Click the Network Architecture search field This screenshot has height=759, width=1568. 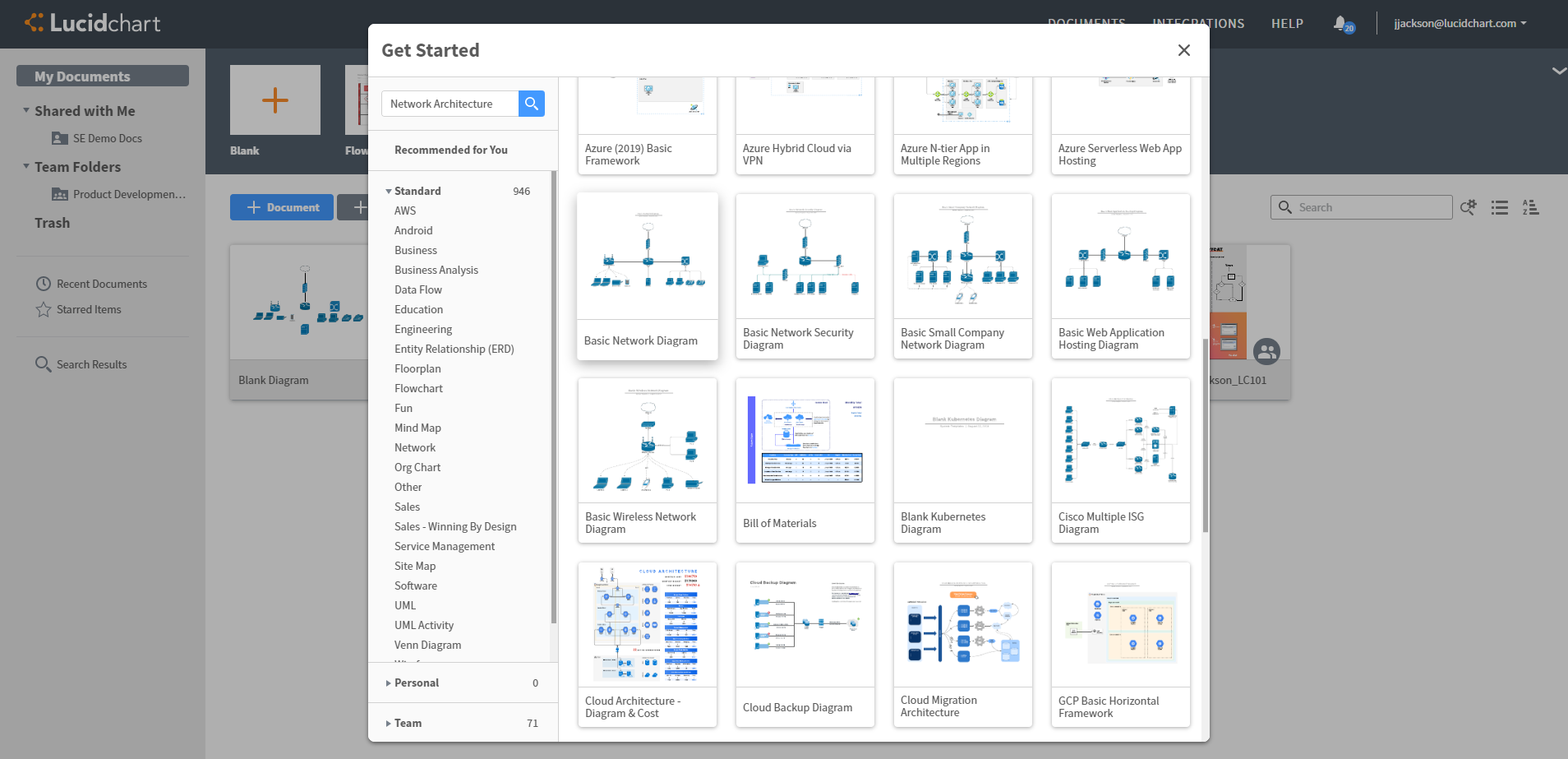(450, 104)
